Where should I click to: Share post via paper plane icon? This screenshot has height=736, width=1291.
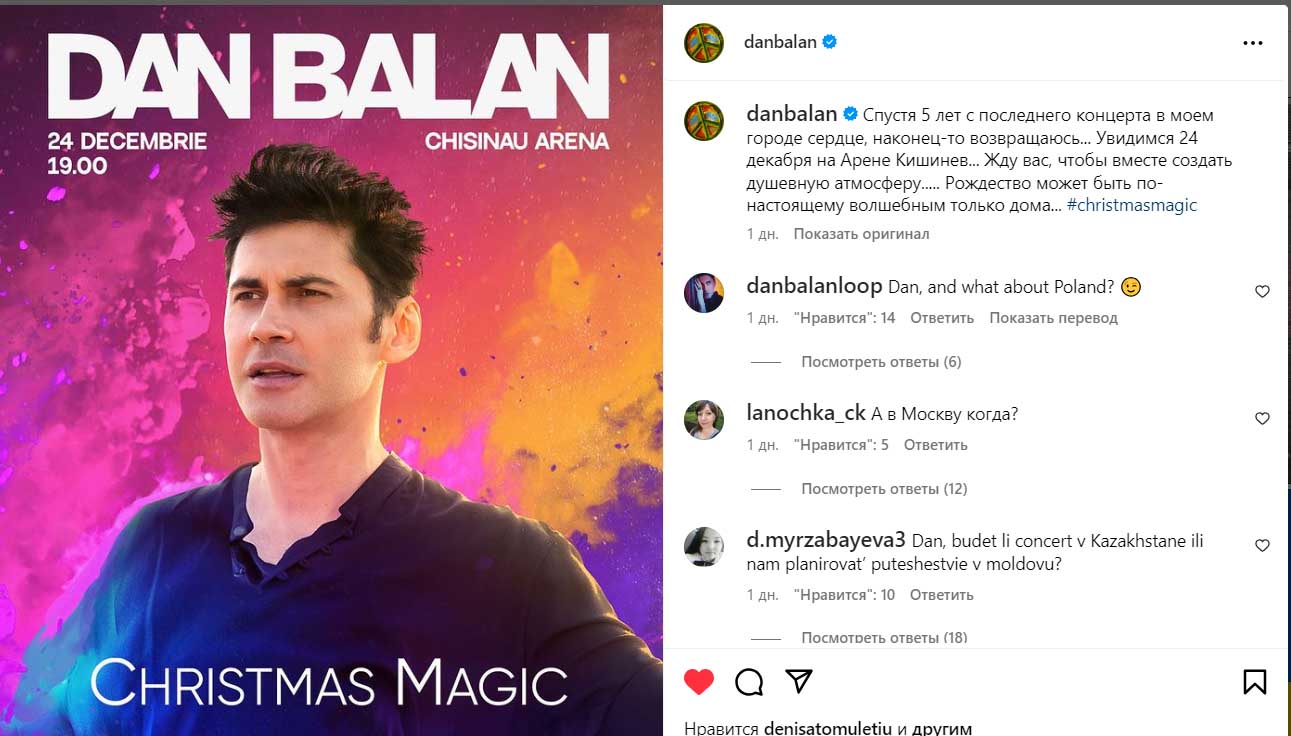click(798, 681)
